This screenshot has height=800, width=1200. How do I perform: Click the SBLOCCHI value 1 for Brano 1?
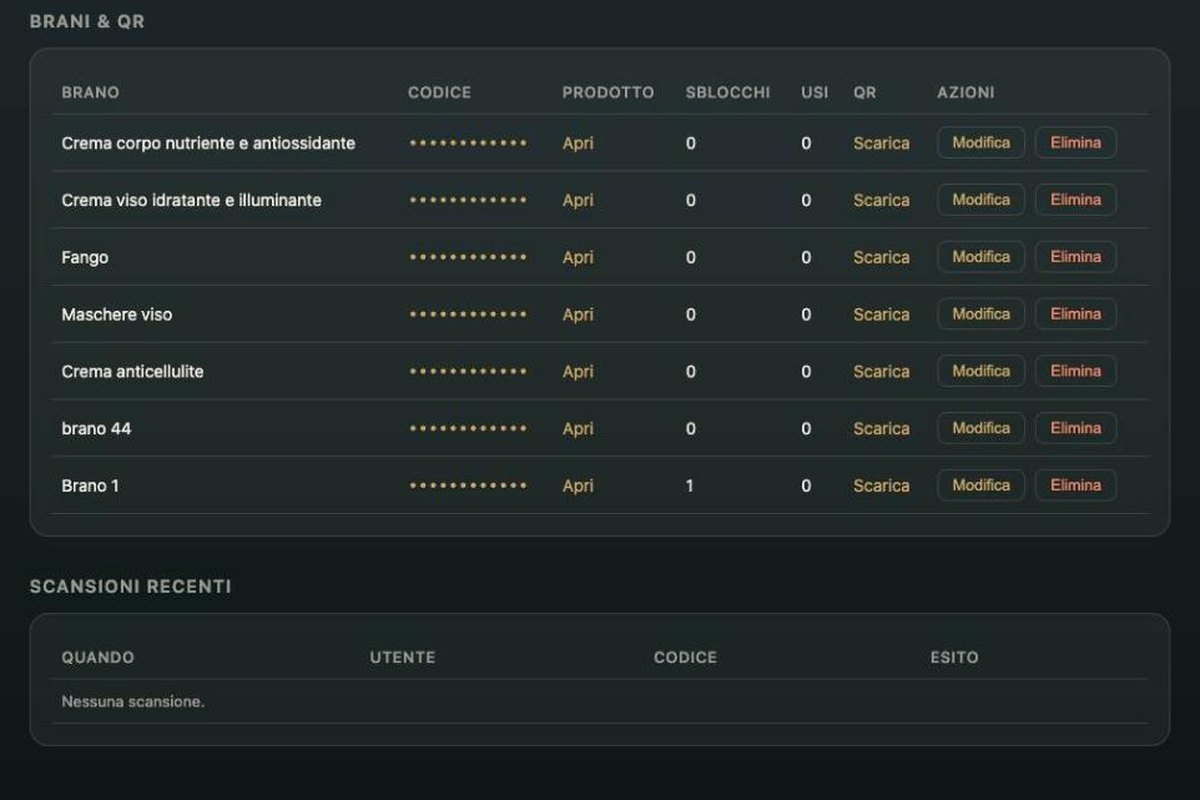(690, 485)
